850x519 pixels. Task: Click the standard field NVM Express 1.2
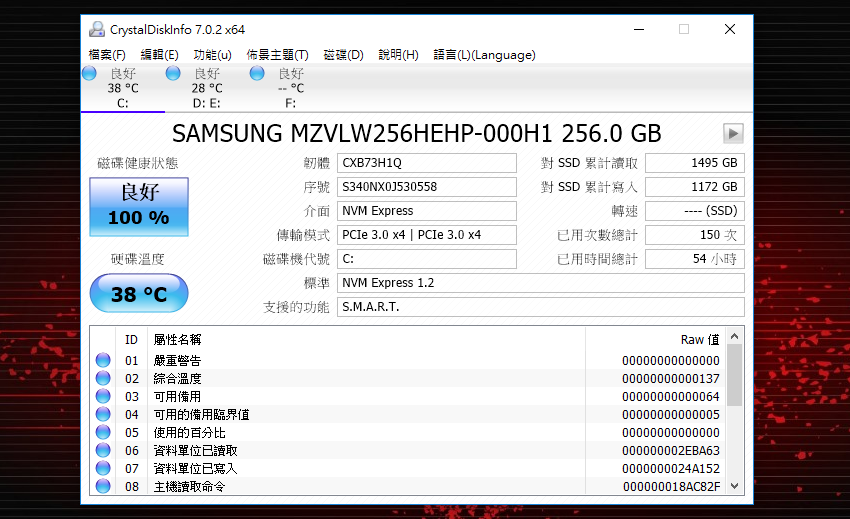[540, 283]
